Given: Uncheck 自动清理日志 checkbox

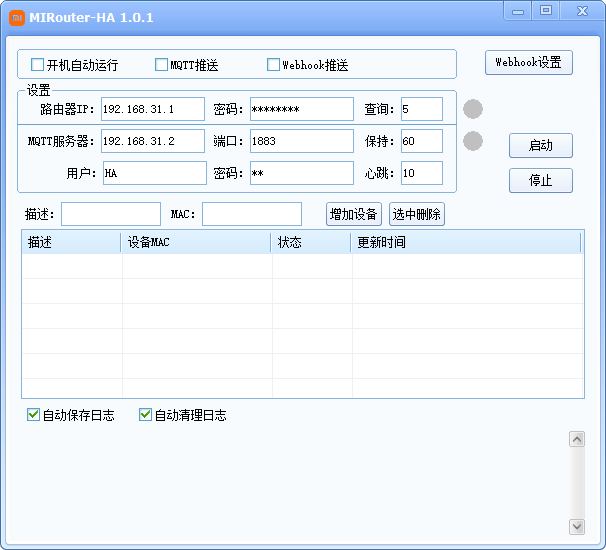Looking at the screenshot, I should click(145, 415).
